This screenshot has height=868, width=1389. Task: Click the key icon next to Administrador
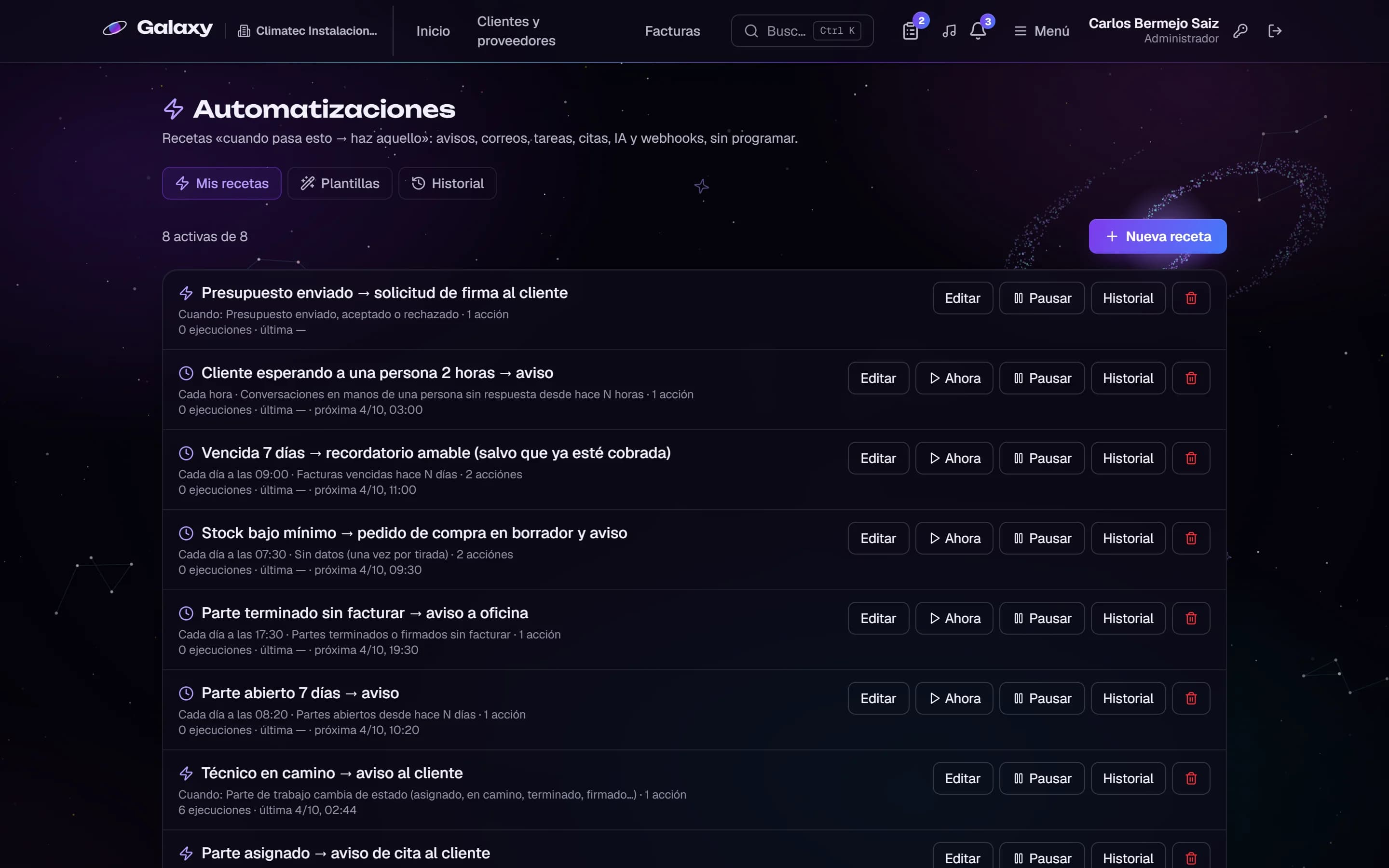pyautogui.click(x=1240, y=31)
